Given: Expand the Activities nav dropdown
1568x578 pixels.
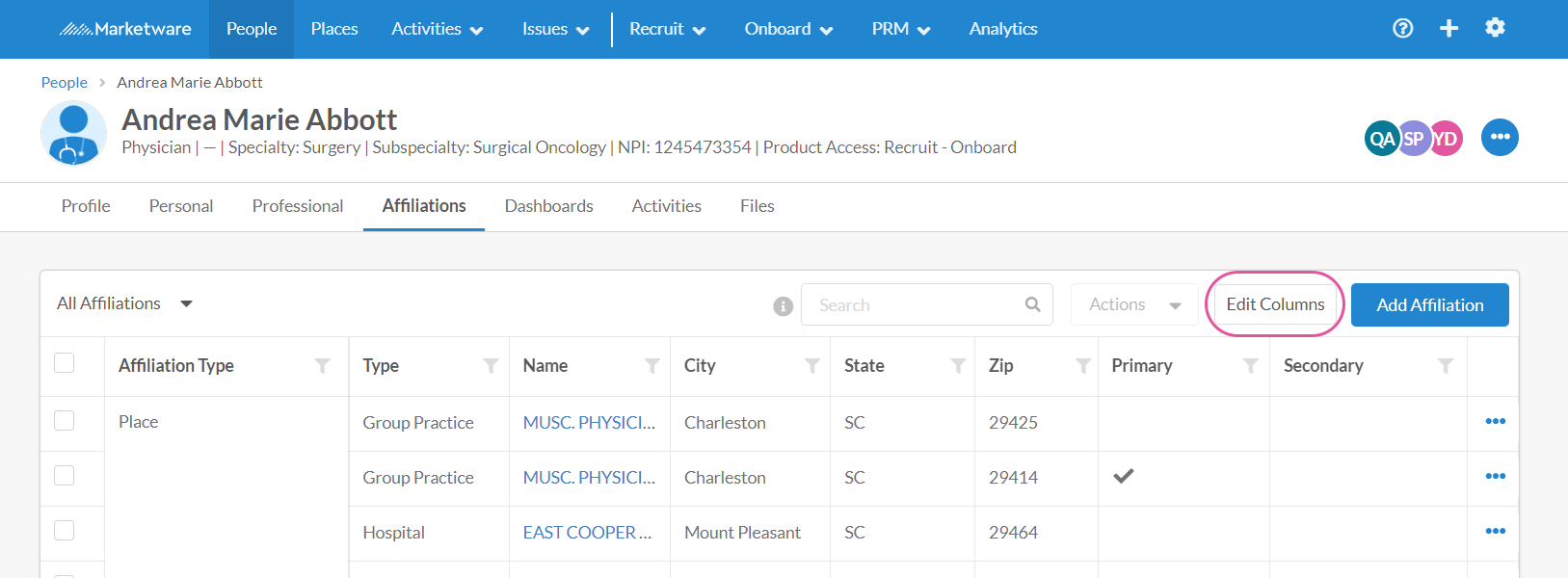Looking at the screenshot, I should pyautogui.click(x=438, y=29).
